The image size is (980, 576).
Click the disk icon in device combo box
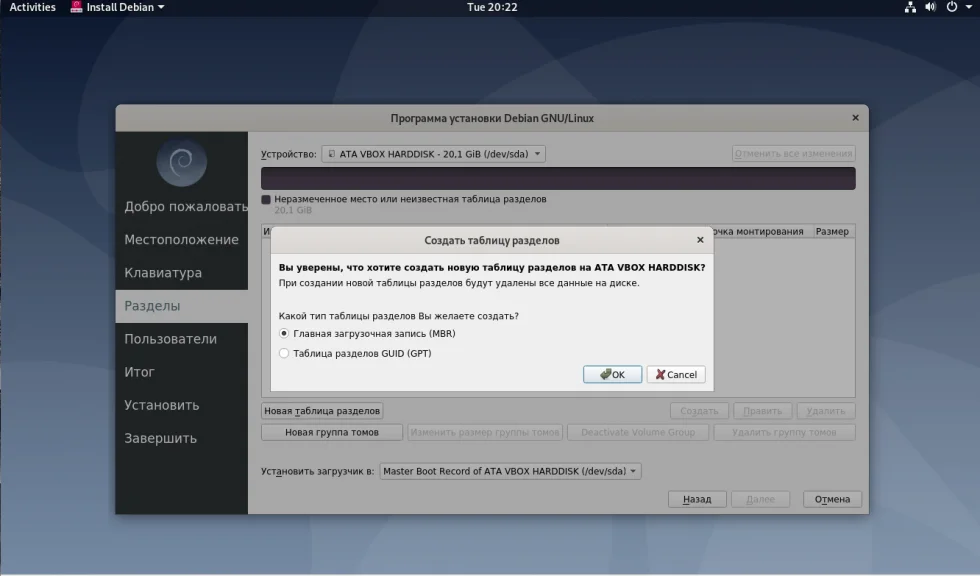tap(332, 154)
